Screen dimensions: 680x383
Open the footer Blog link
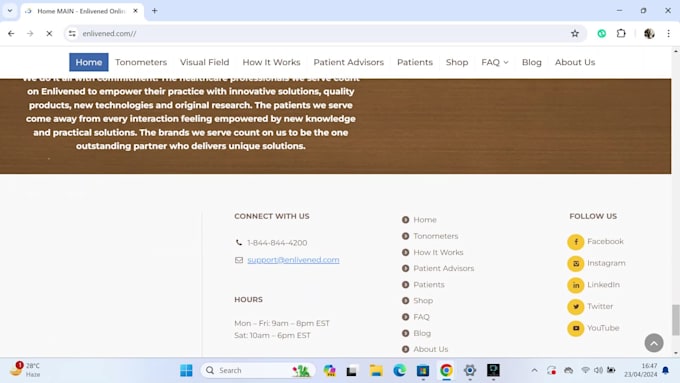pyautogui.click(x=422, y=333)
